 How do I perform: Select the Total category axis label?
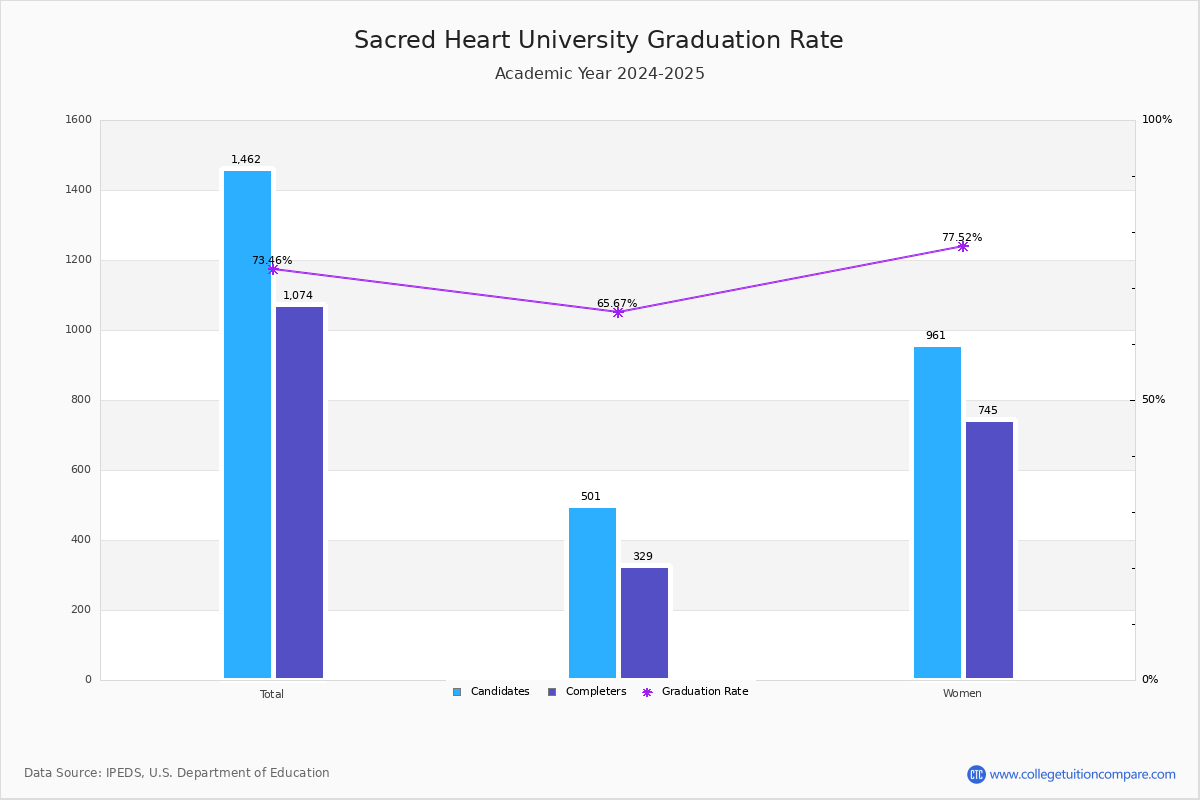[x=272, y=694]
